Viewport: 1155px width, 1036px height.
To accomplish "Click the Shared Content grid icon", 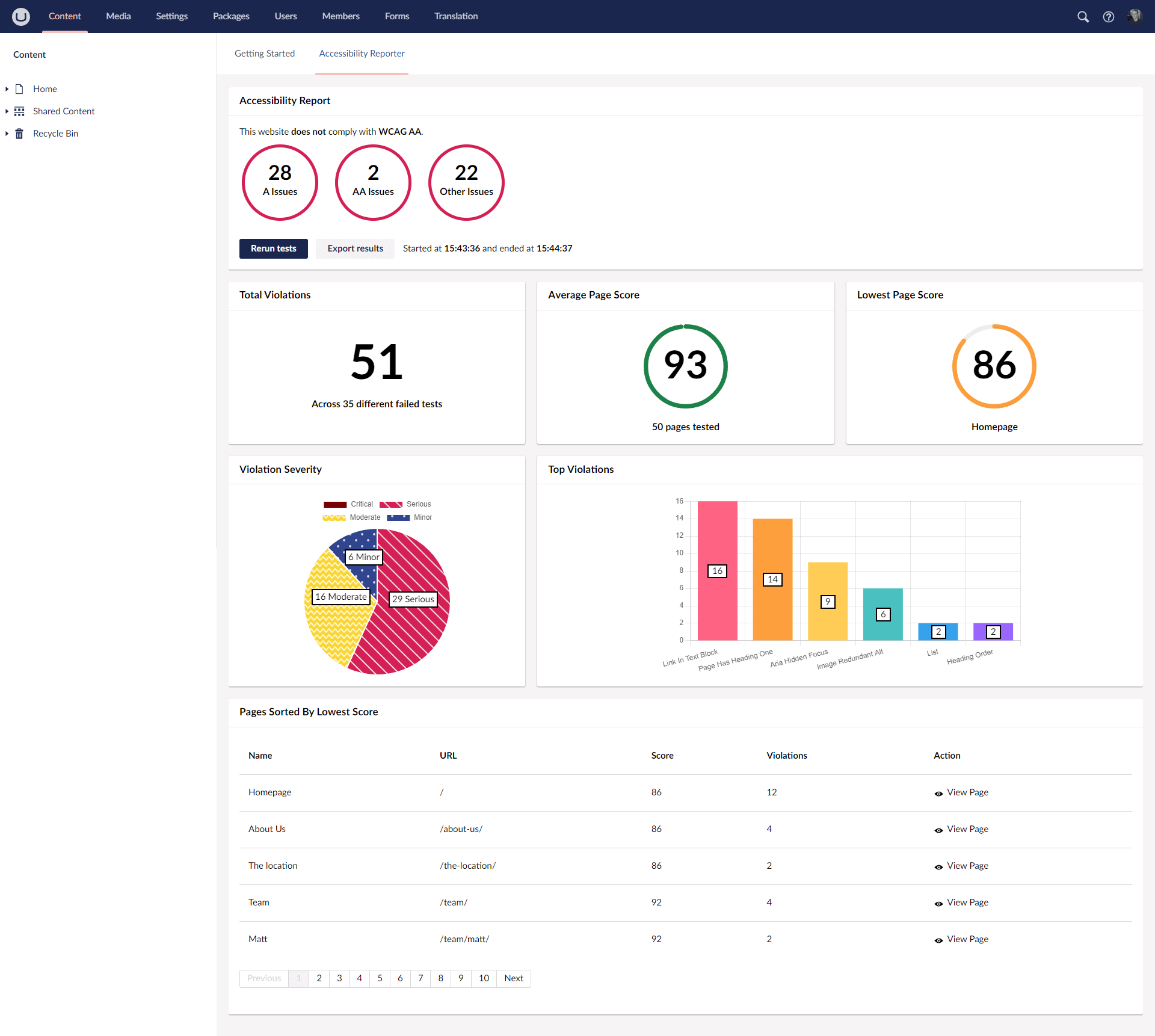I will click(x=19, y=111).
